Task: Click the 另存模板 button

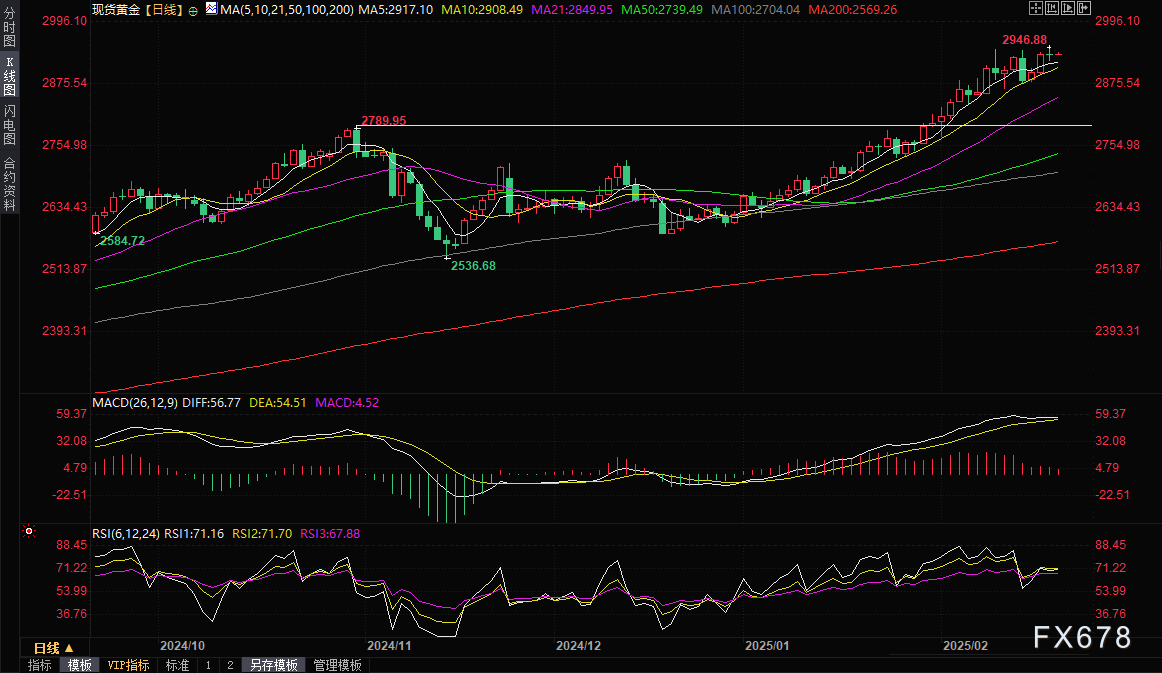Action: 273,665
